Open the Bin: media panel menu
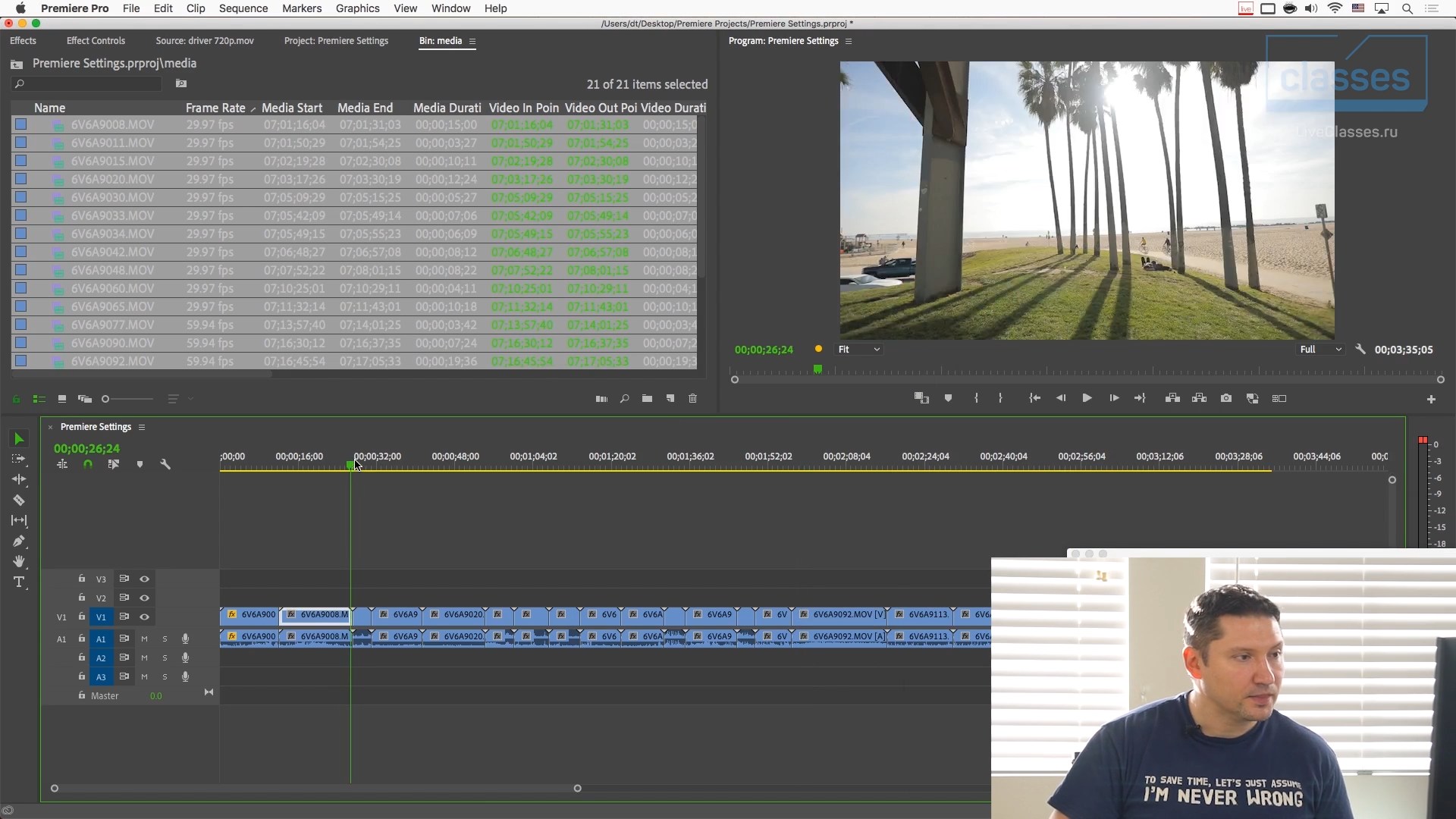The width and height of the screenshot is (1456, 819). (x=472, y=42)
